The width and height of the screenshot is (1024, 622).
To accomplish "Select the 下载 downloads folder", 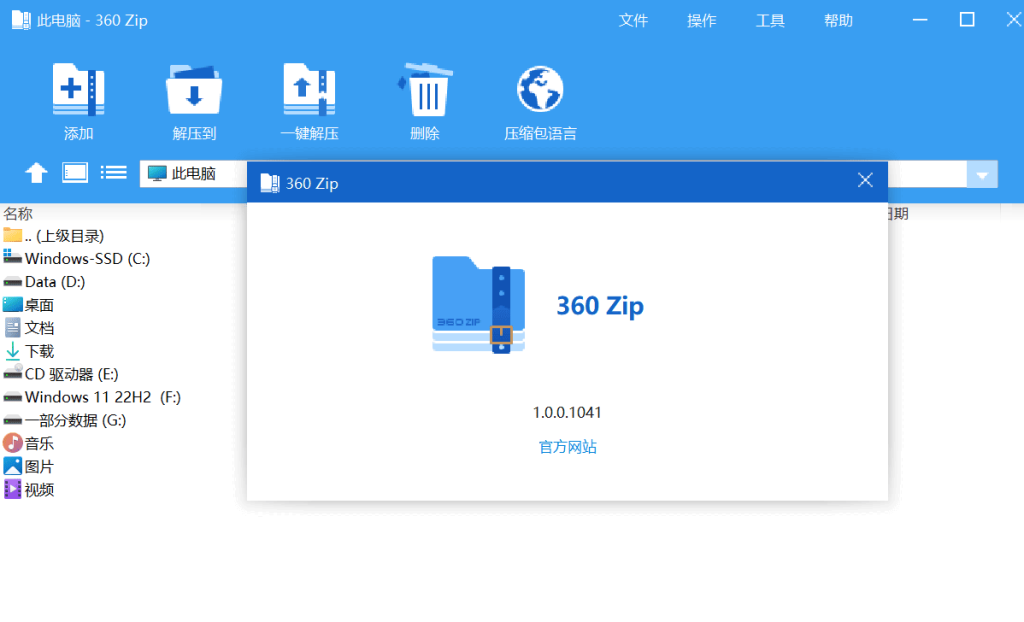I will coord(39,351).
